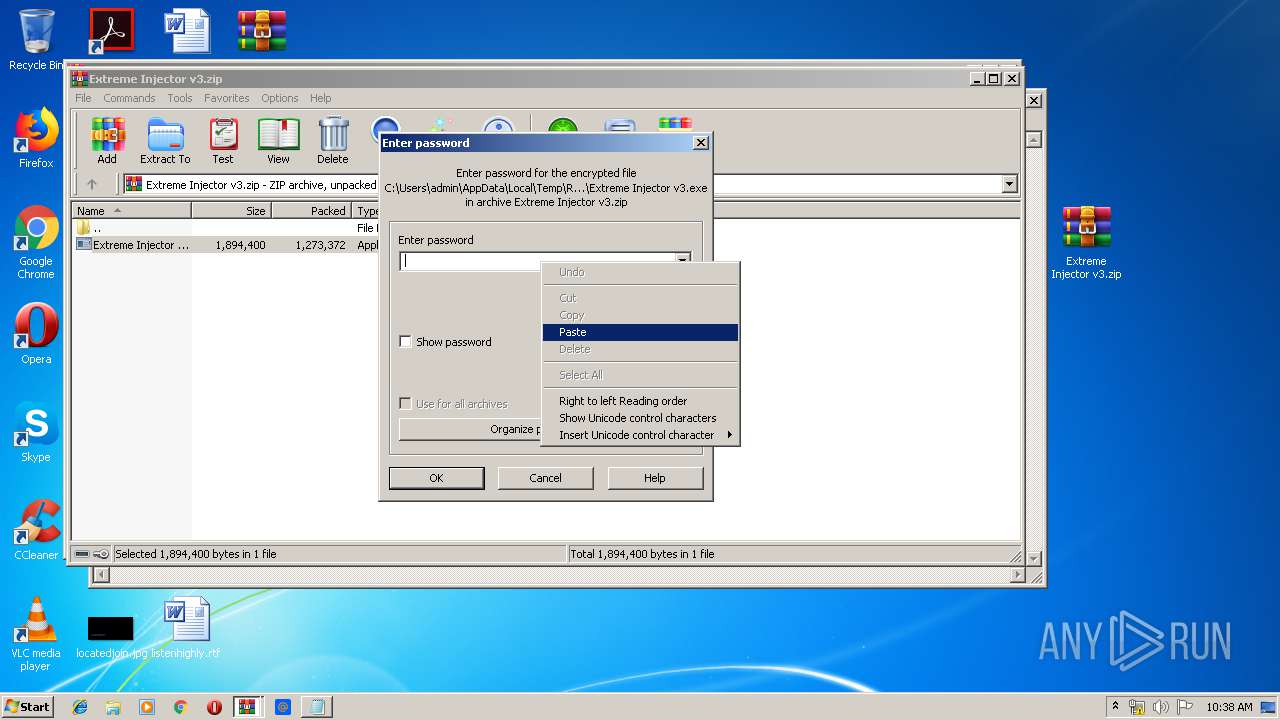Click the Delete toolbar icon
The width and height of the screenshot is (1280, 720).
pyautogui.click(x=333, y=141)
